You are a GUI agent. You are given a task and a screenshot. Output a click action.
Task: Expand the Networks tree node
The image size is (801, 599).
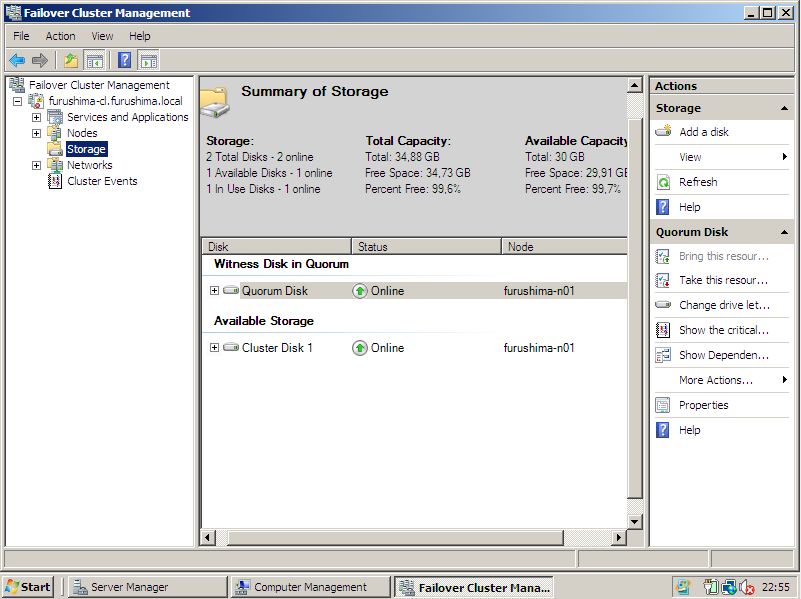point(36,165)
